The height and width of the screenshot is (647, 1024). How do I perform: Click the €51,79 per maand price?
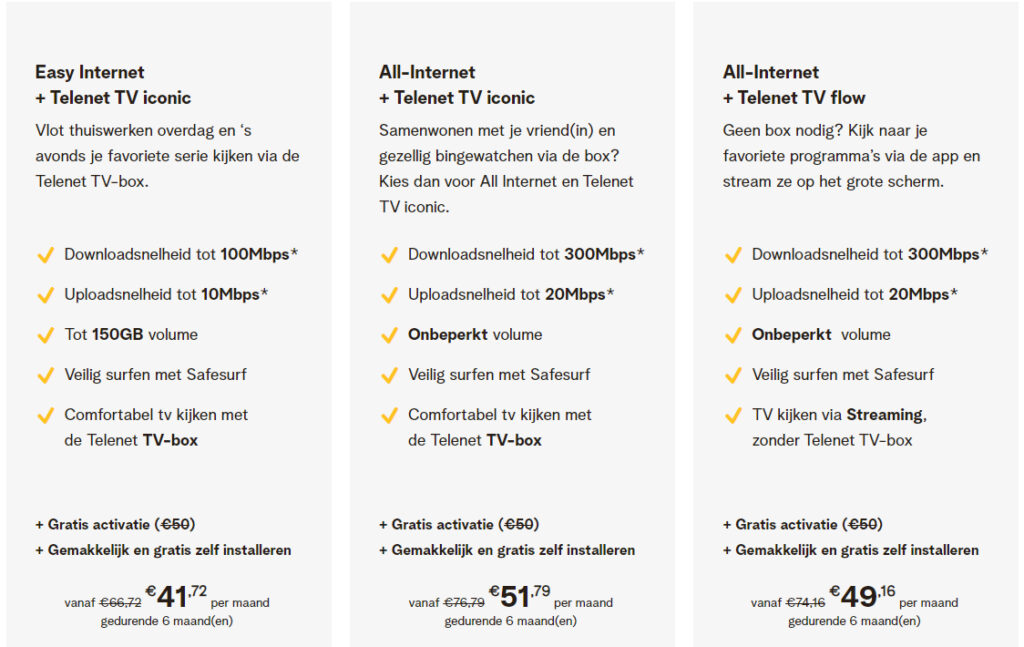pyautogui.click(x=520, y=595)
